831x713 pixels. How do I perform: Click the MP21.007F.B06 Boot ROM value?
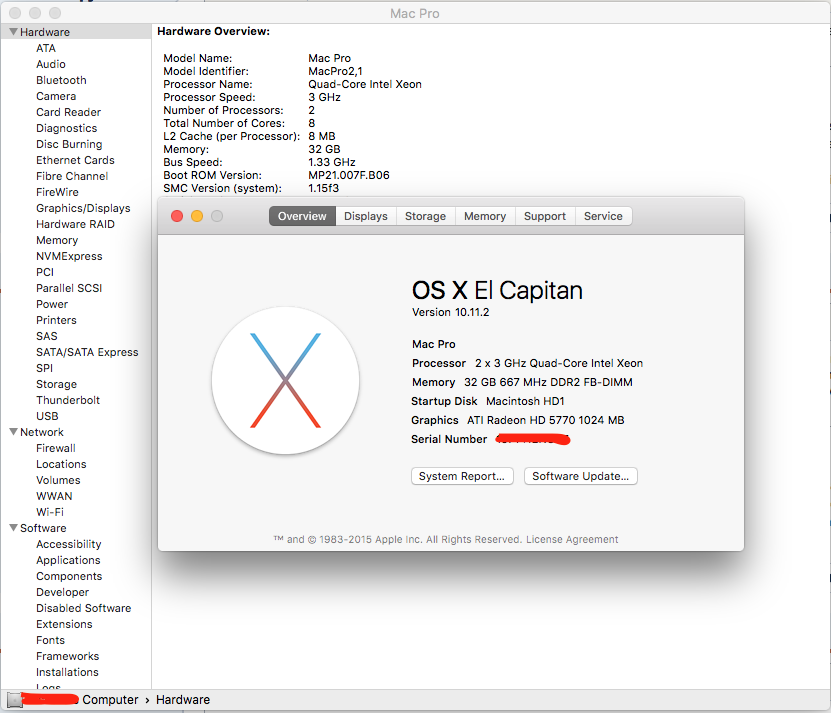349,175
